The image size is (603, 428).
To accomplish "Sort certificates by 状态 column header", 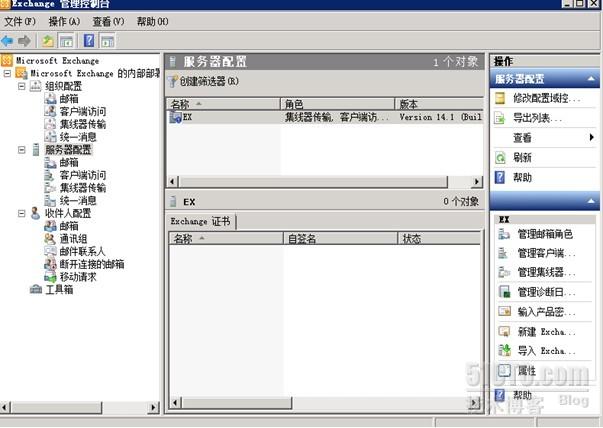I will (439, 239).
